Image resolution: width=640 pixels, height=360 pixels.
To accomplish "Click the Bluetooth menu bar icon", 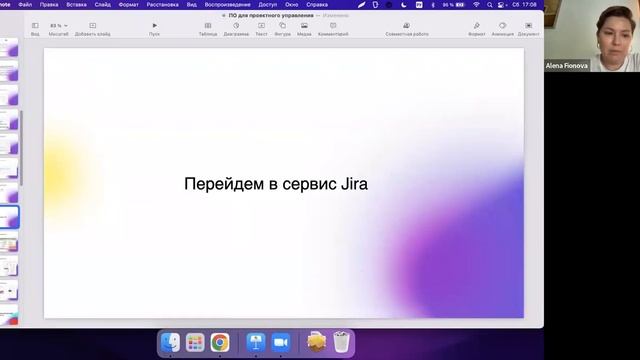I will point(433,4).
